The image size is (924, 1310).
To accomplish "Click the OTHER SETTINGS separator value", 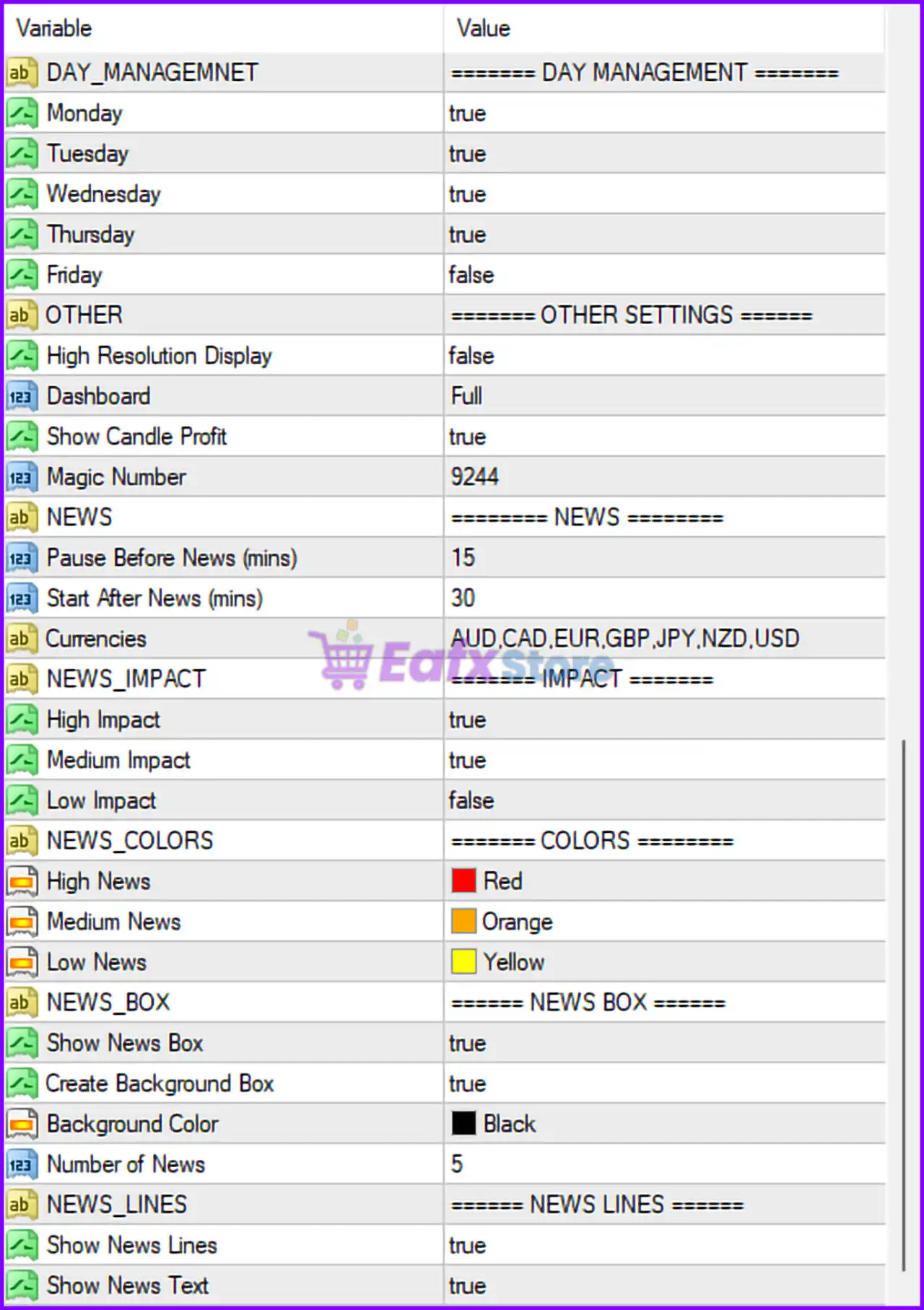I will tap(632, 315).
